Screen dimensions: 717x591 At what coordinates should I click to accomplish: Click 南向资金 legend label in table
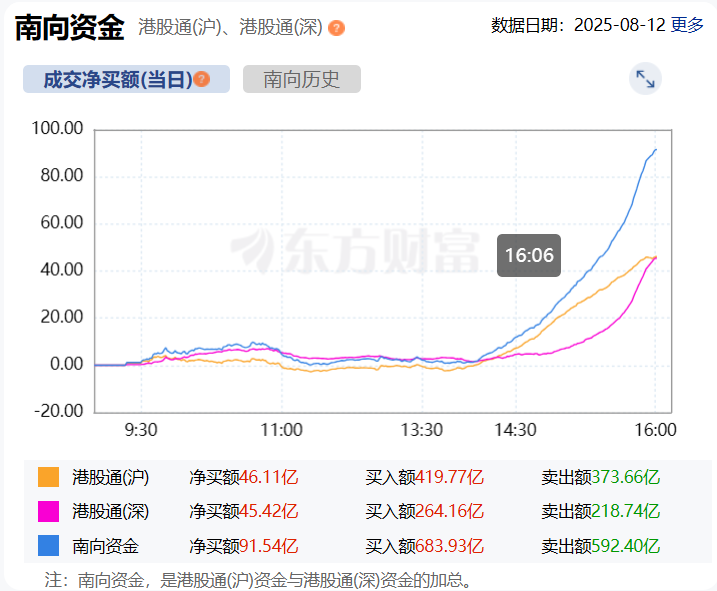[x=106, y=546]
